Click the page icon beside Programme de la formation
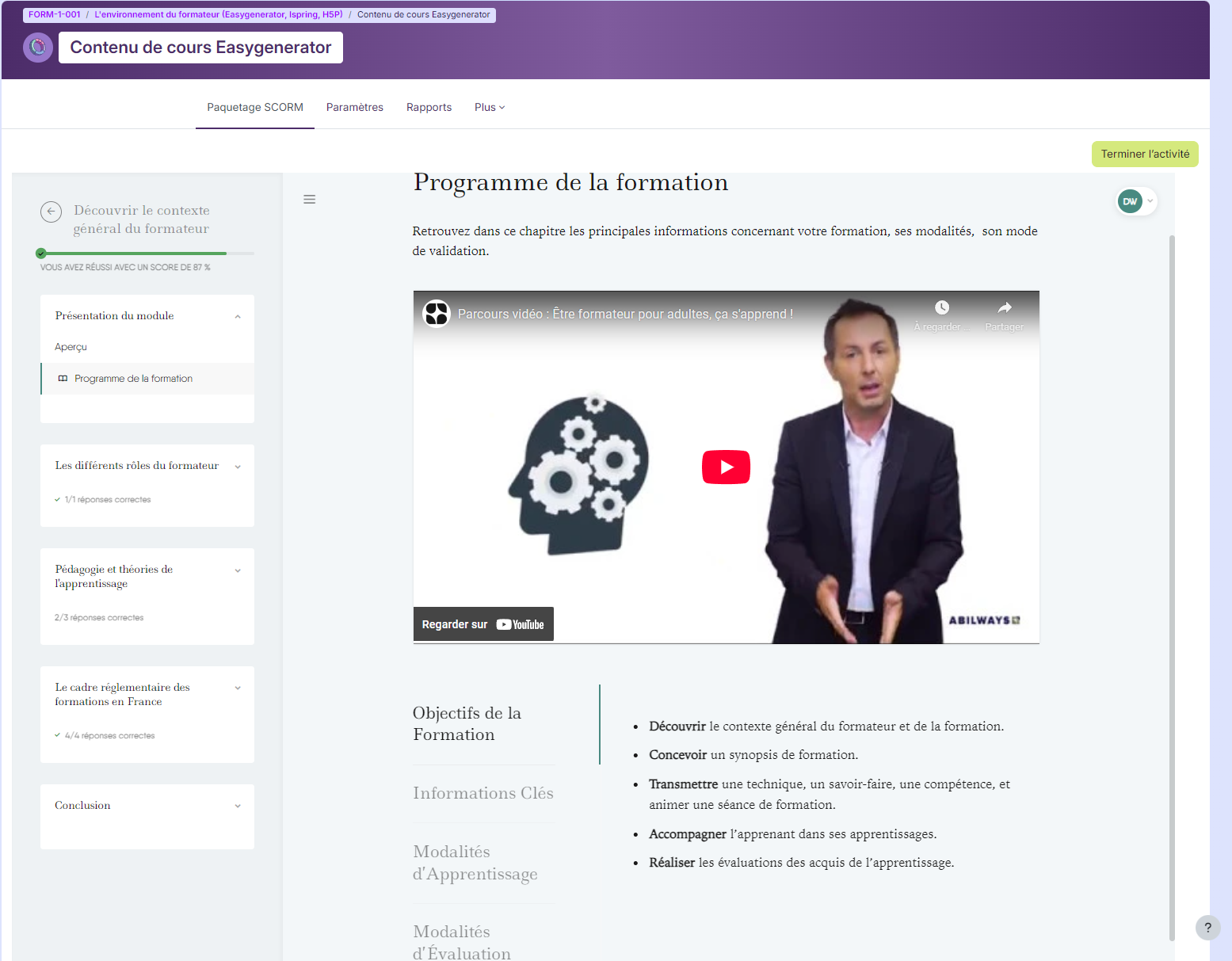This screenshot has height=961, width=1232. (x=63, y=378)
